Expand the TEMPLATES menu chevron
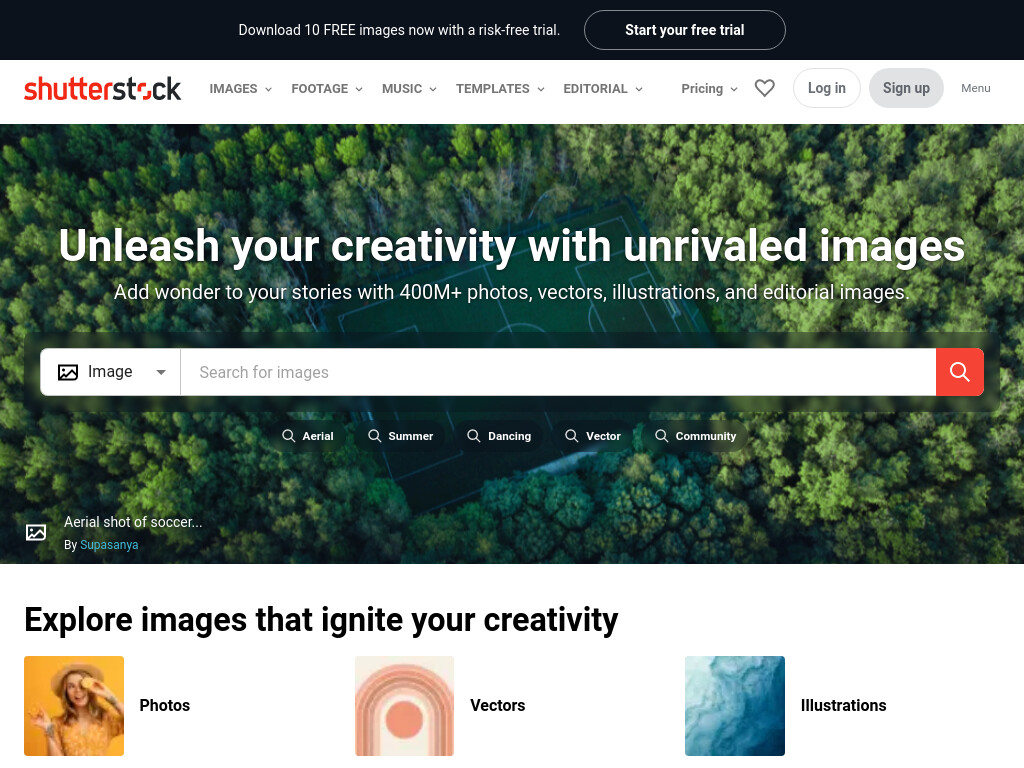Viewport: 1024px width, 768px height. (541, 89)
